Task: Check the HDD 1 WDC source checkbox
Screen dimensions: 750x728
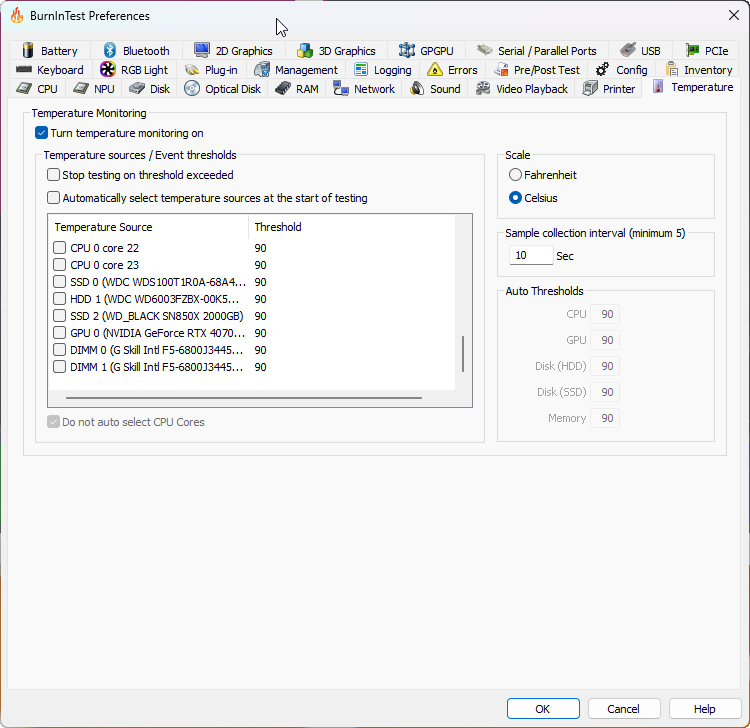Action: point(59,299)
